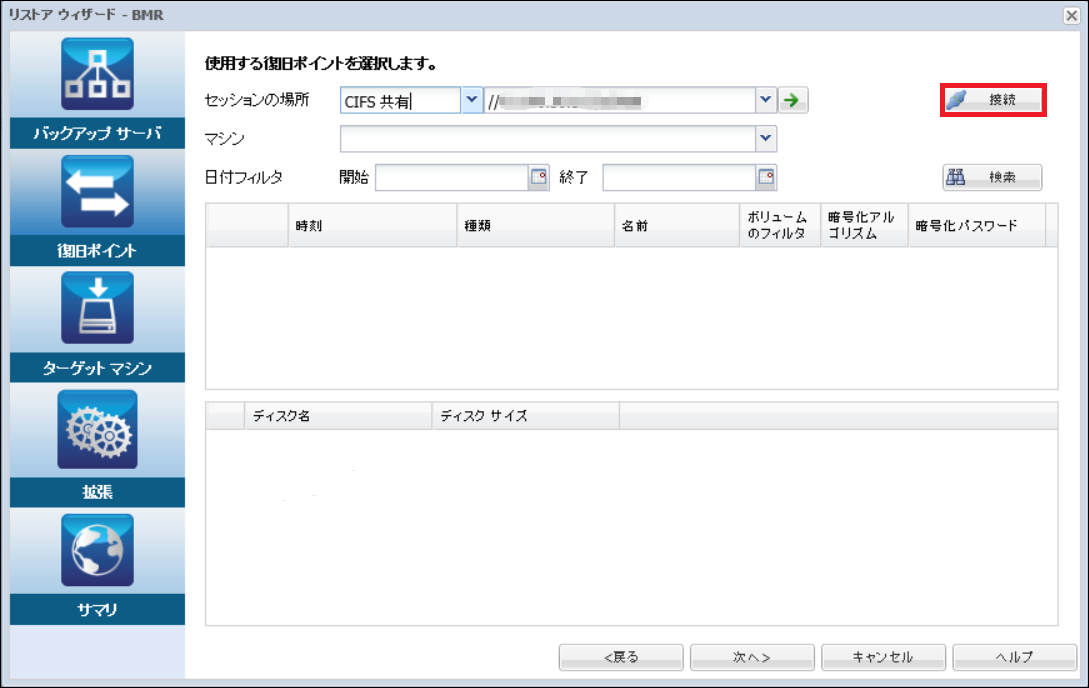This screenshot has width=1089, height=688.
Task: Open help via ヘルプ button
Action: pos(1014,657)
